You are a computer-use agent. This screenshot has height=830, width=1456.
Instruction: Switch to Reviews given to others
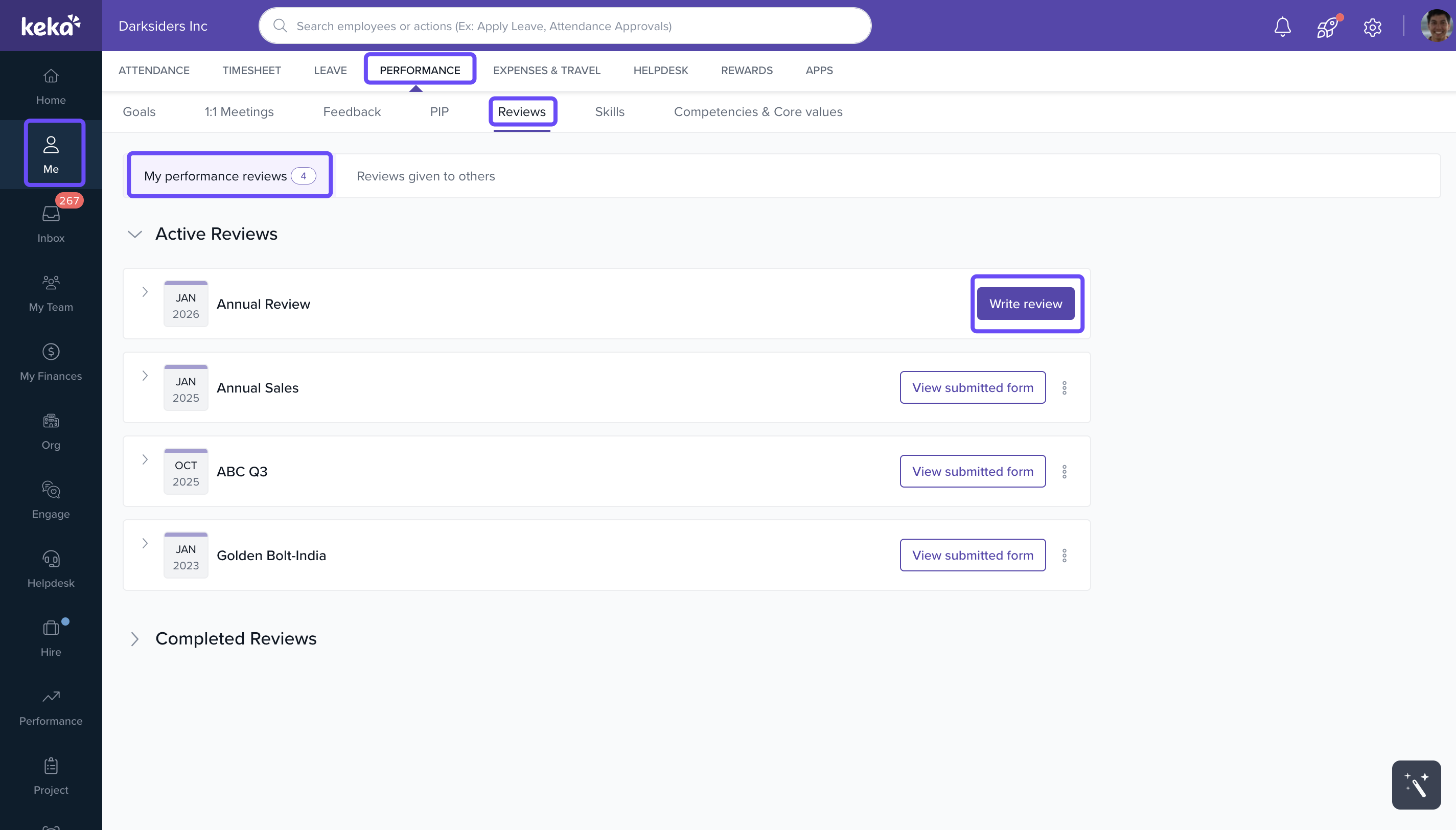426,176
